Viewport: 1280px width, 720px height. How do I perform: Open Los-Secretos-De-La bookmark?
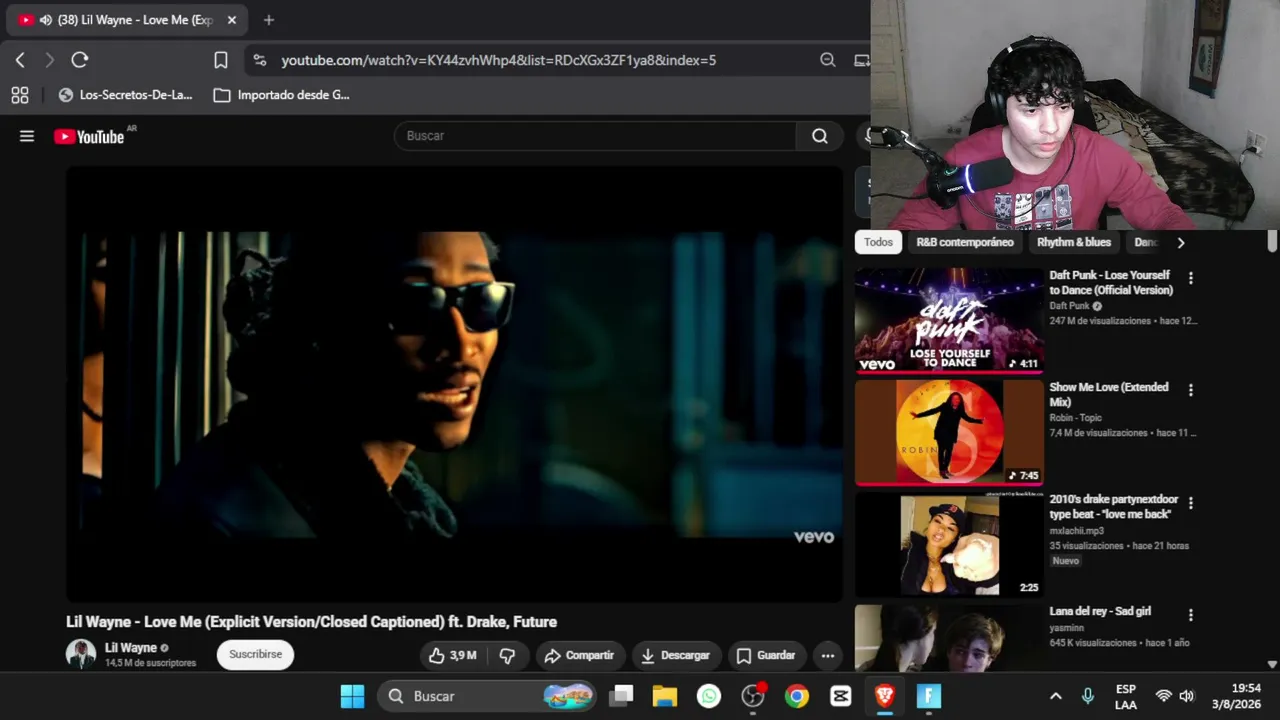125,95
